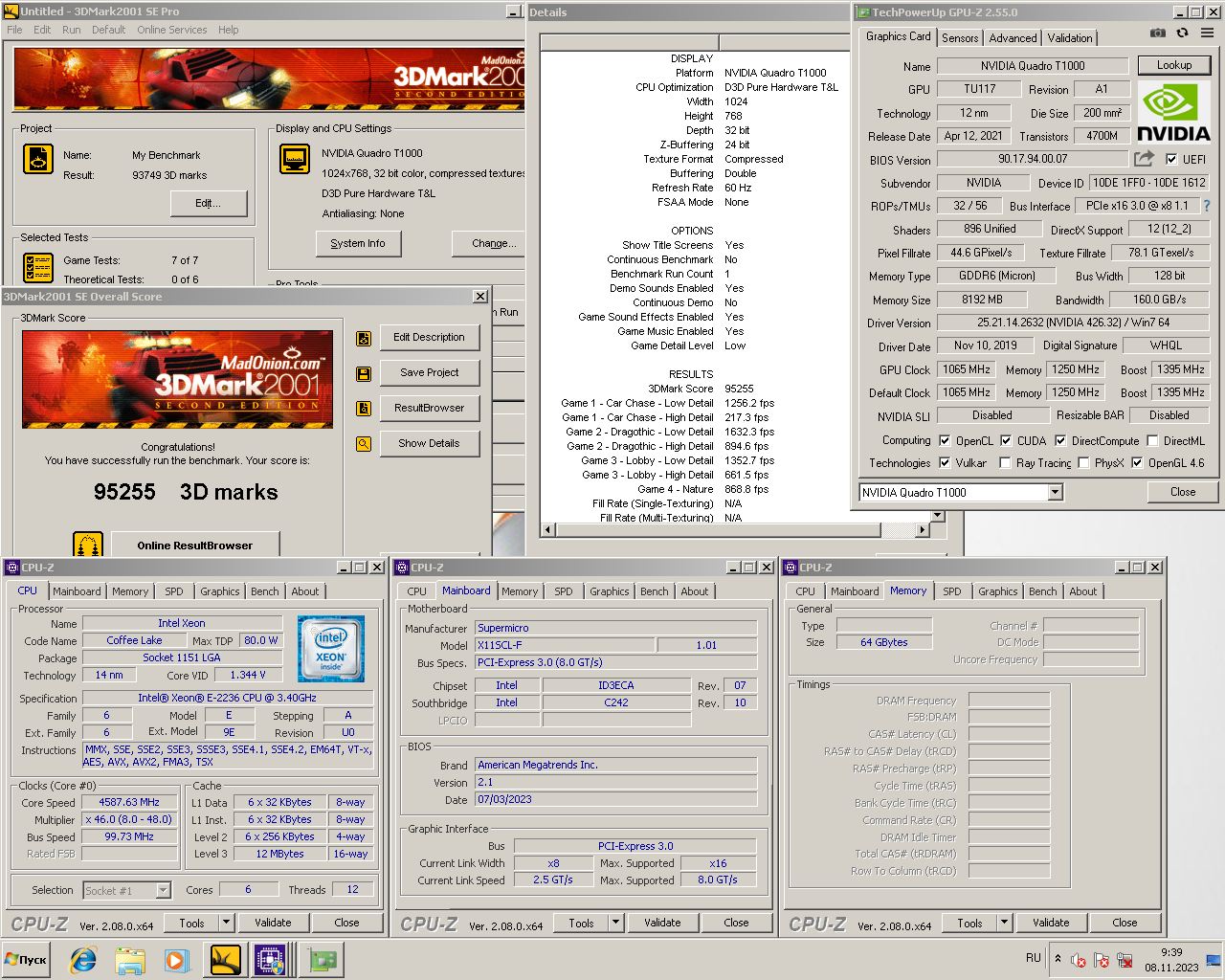Toggle the OpenGL 4.6 checkbox

click(1137, 463)
